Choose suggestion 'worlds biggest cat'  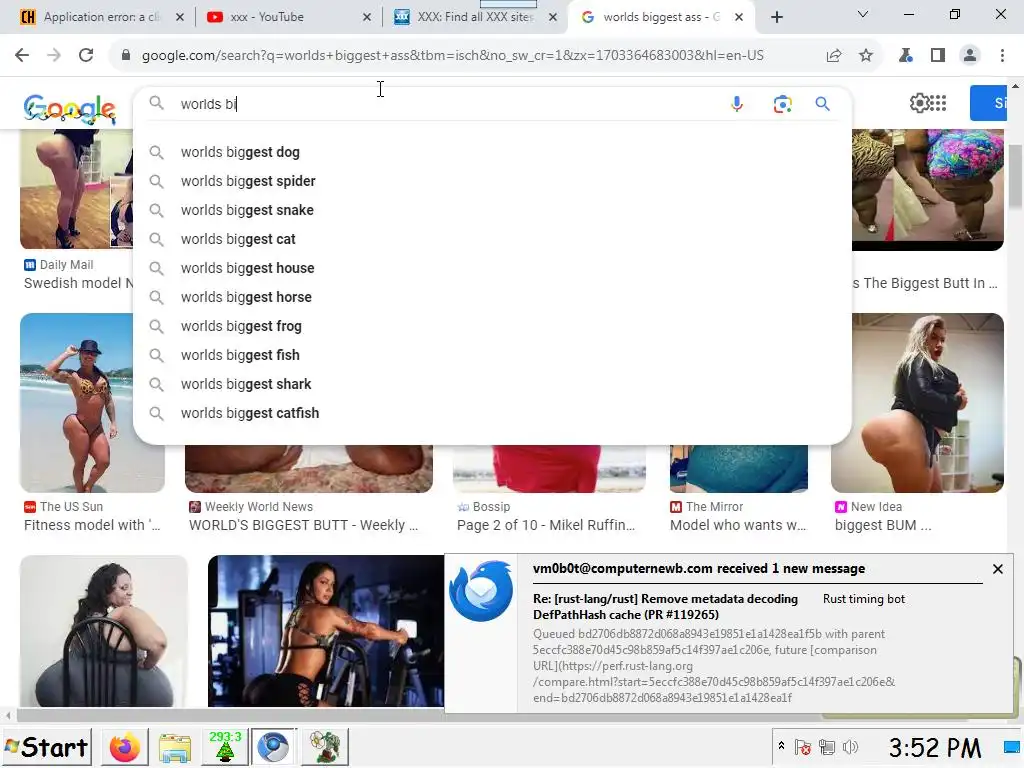tap(492, 239)
